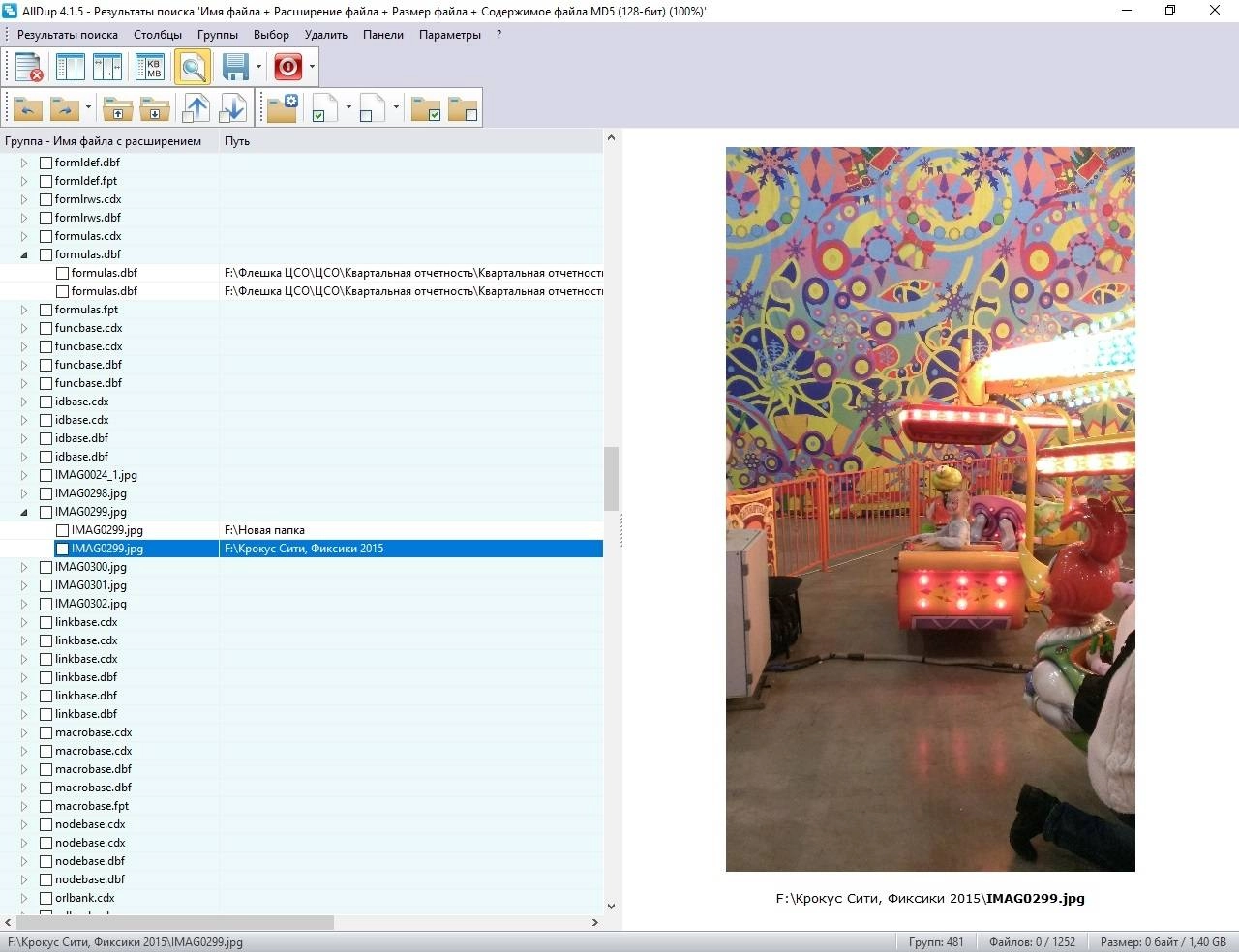Click the Размер: 0 байт / 1,40 GB entry
1239x952 pixels.
click(1163, 942)
